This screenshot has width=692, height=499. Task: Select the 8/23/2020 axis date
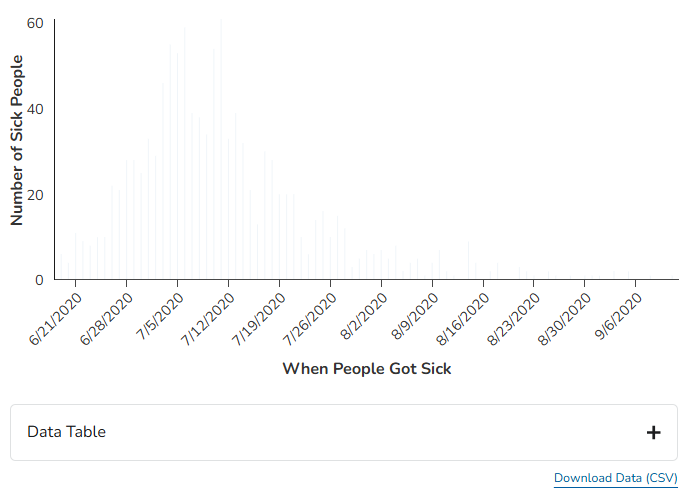(515, 320)
